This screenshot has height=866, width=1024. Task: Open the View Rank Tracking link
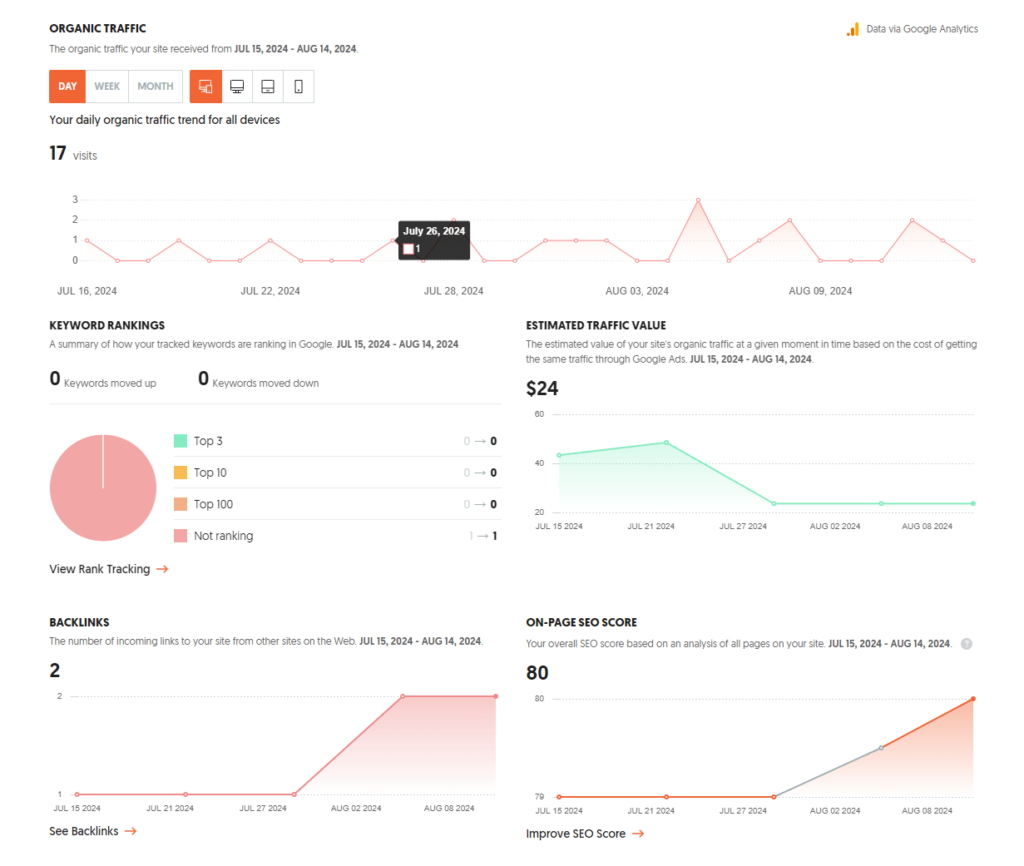point(99,569)
